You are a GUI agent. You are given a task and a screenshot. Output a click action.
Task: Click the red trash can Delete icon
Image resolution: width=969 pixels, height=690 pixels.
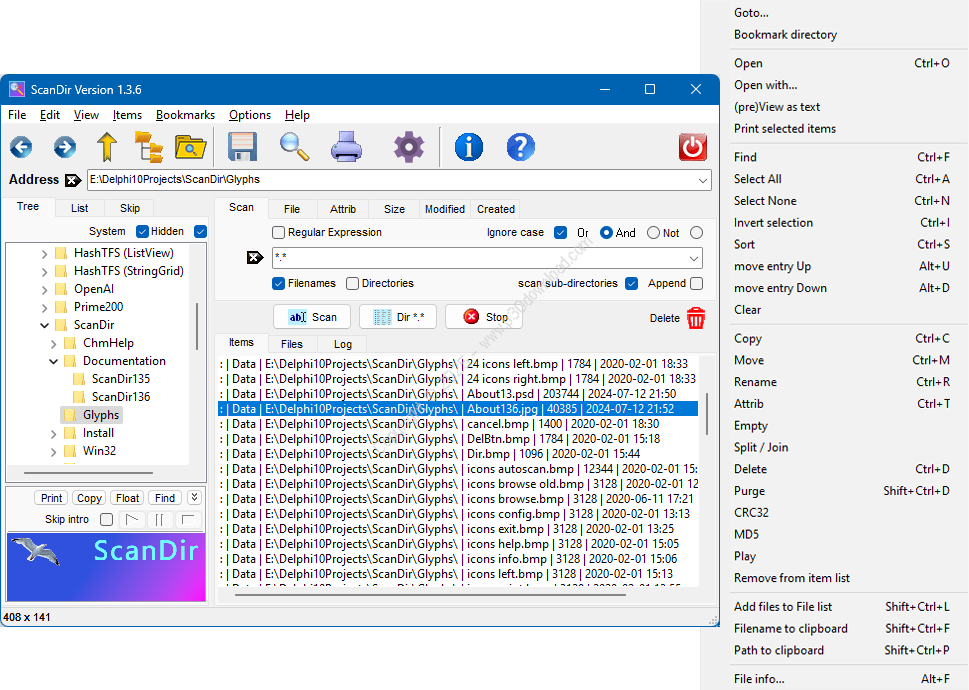tap(696, 318)
